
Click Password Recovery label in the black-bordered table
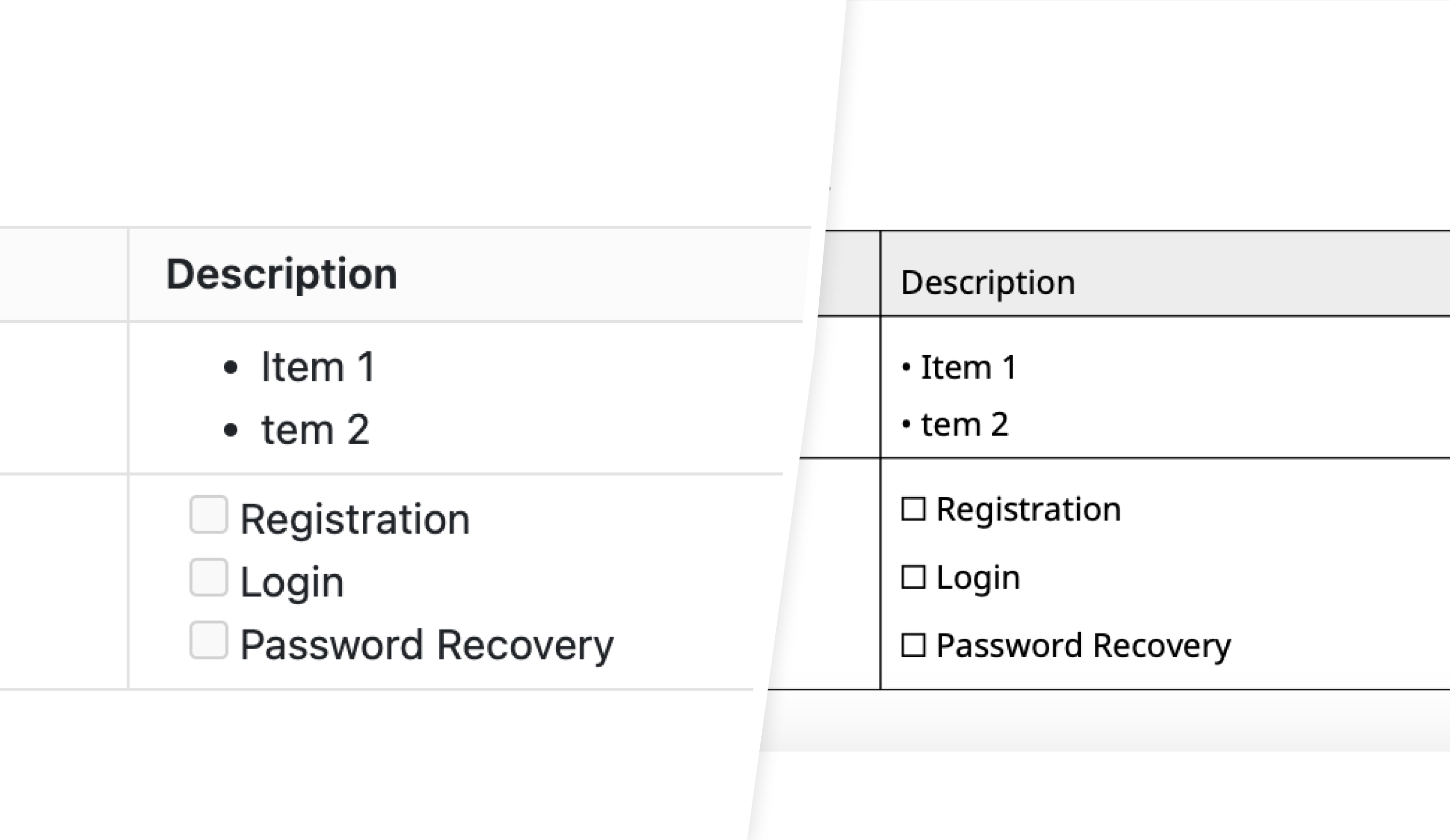coord(1084,645)
